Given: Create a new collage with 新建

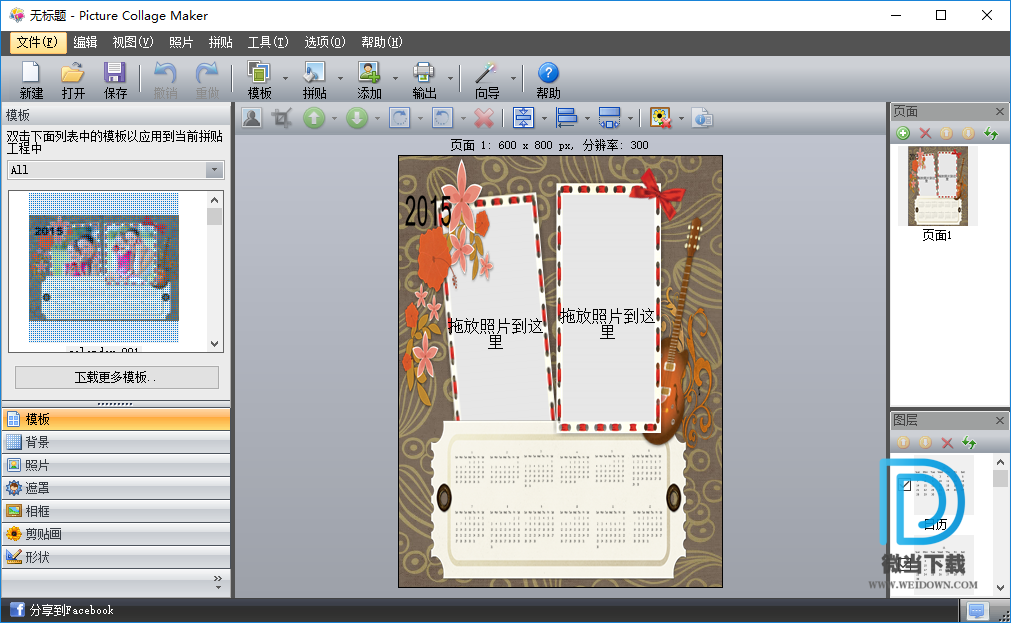Looking at the screenshot, I should 31,80.
